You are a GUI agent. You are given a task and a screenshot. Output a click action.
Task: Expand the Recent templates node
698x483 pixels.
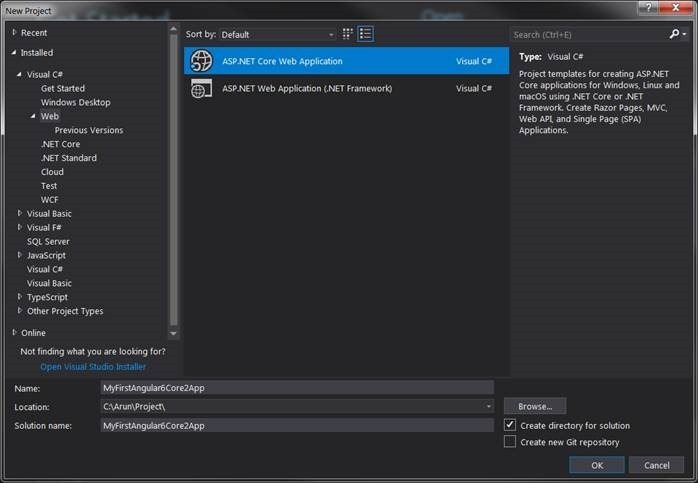[x=14, y=33]
